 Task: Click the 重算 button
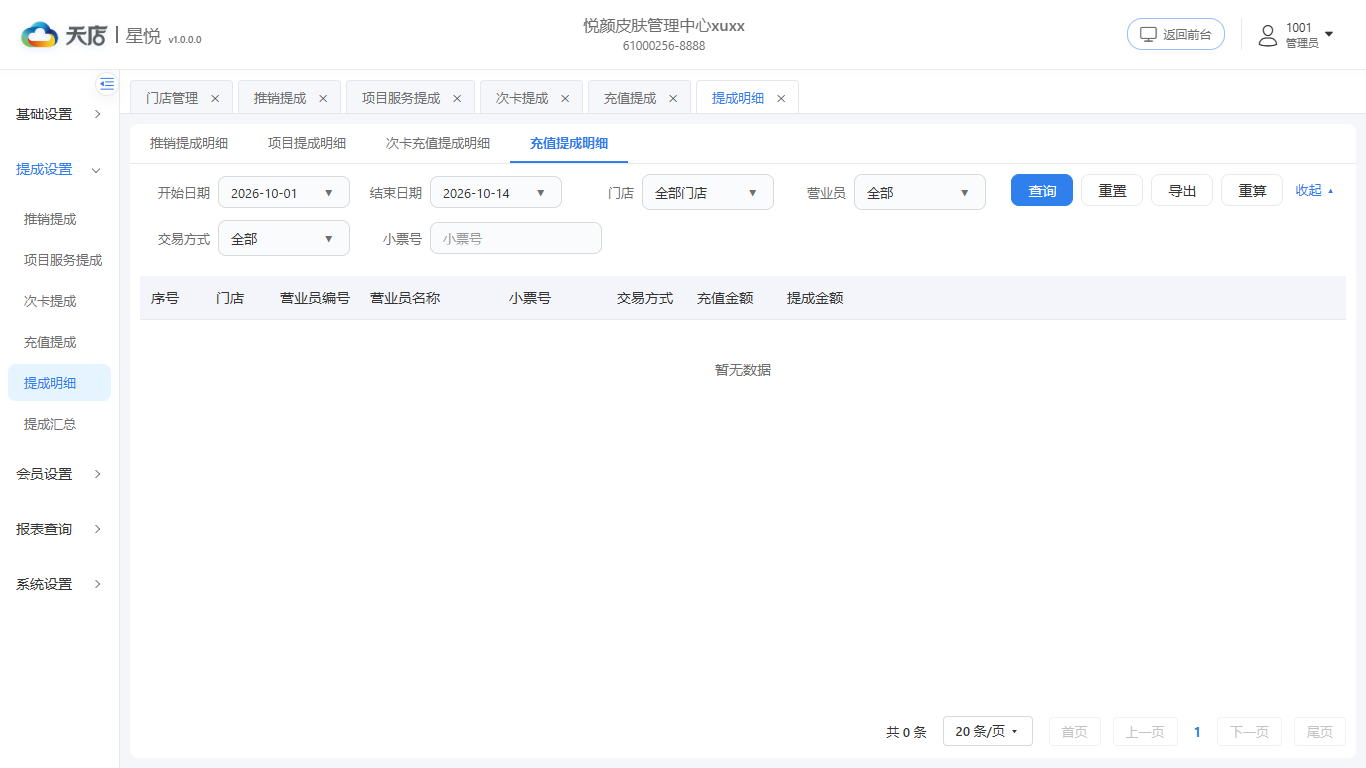tap(1252, 190)
